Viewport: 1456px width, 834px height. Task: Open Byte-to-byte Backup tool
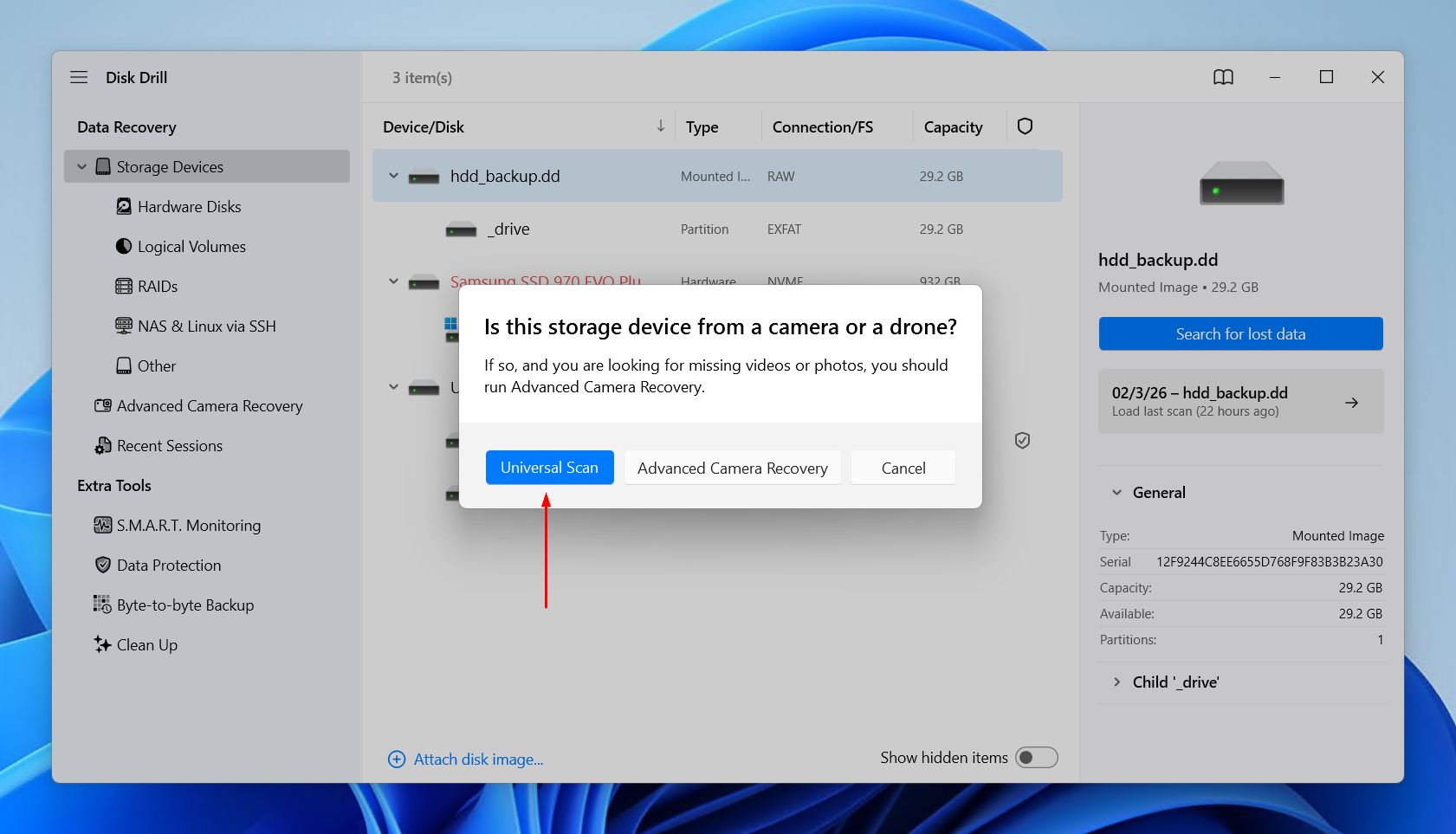click(185, 604)
